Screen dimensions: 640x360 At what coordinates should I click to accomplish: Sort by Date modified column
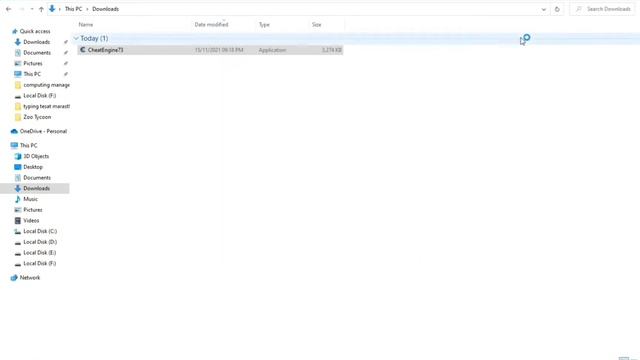[211, 24]
